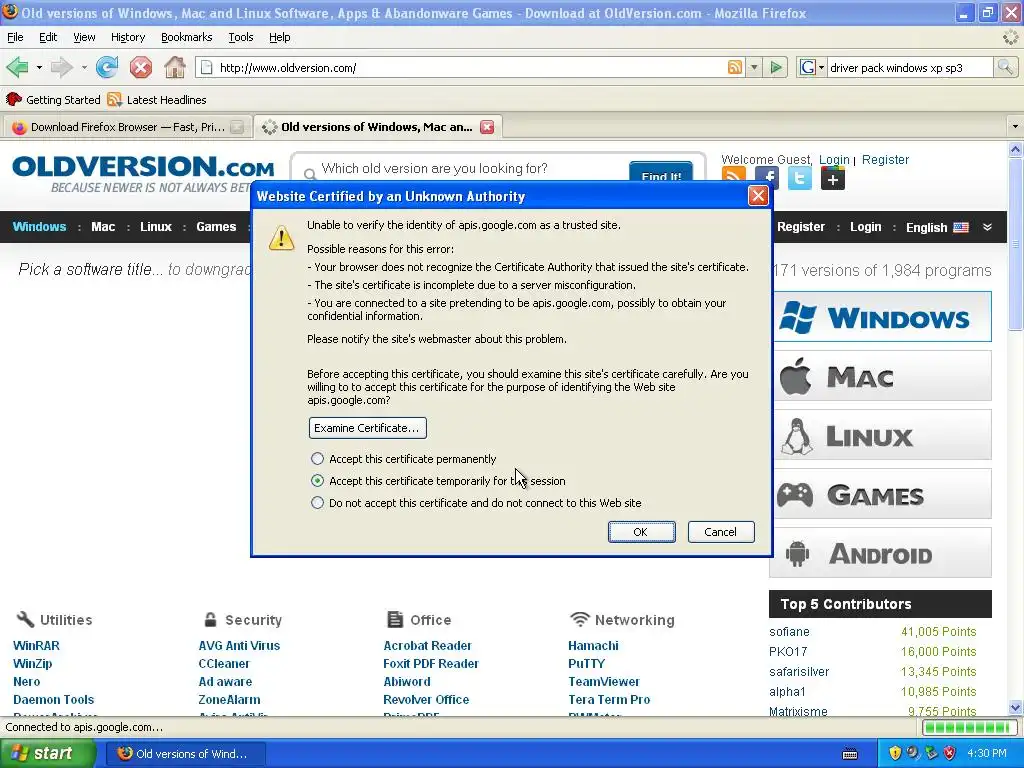
Task: Open the Forward button history dropdown arrow
Action: (x=84, y=67)
